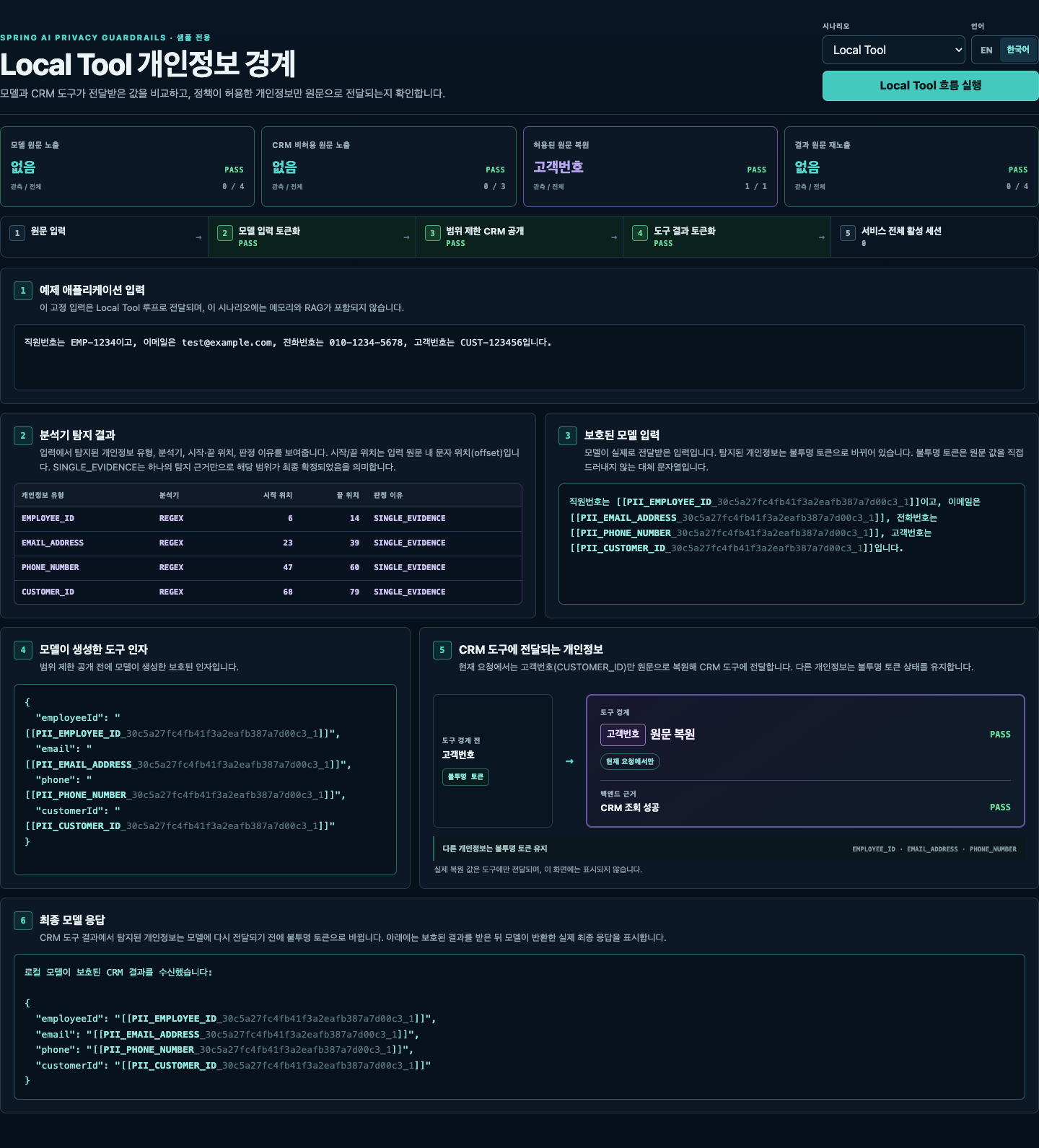This screenshot has height=1148, width=1039.
Task: Click the 현재 요청에서만 badge
Action: pyautogui.click(x=630, y=762)
